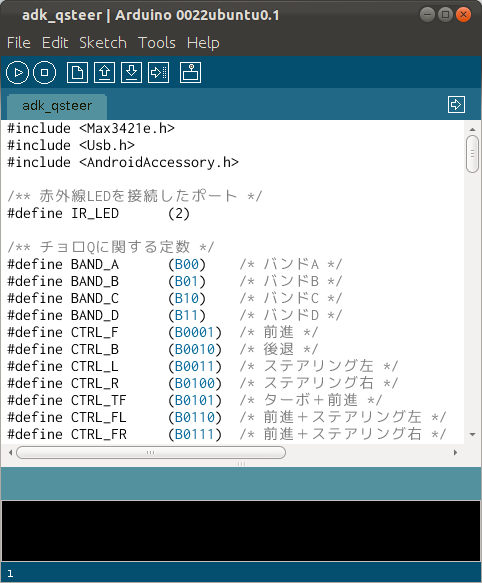The width and height of the screenshot is (482, 583).
Task: Click the horizontal scrollbar thumb
Action: click(x=151, y=452)
